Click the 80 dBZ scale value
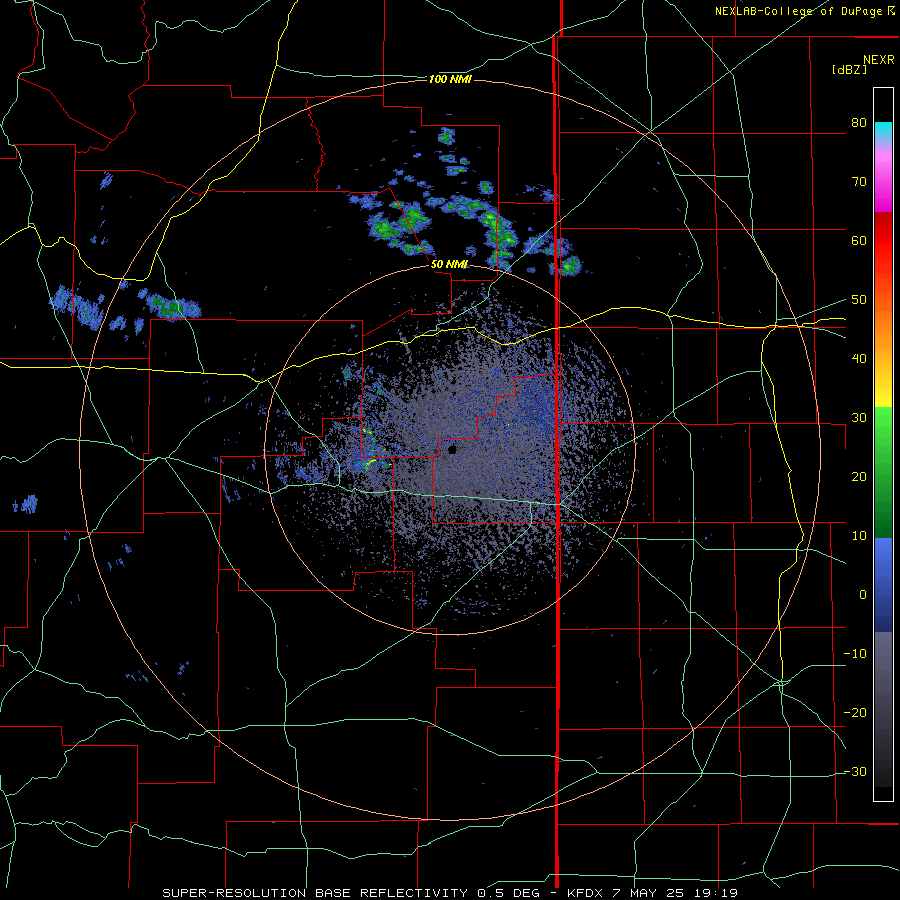900x900 pixels. point(859,123)
